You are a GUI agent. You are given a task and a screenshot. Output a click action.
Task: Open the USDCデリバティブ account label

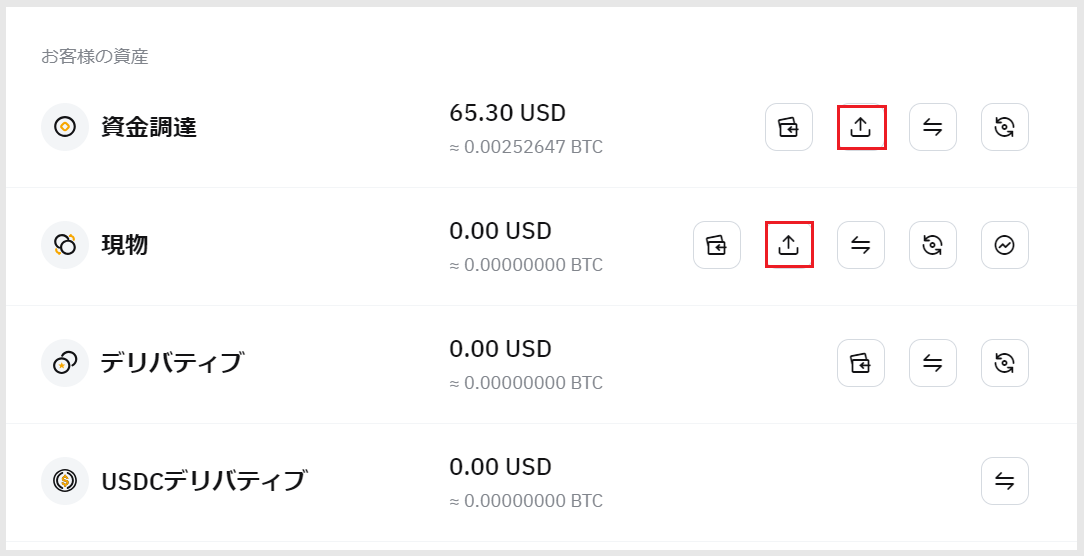coord(203,481)
